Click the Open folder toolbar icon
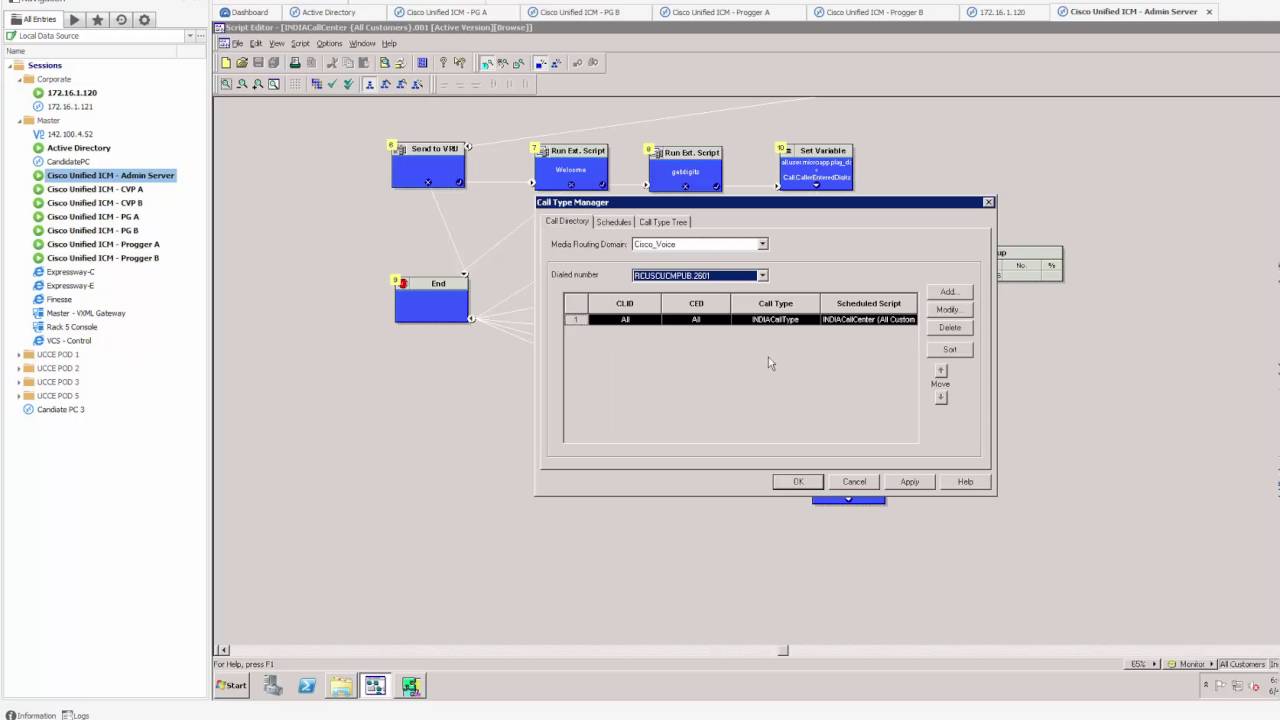1280x720 pixels. pos(242,63)
